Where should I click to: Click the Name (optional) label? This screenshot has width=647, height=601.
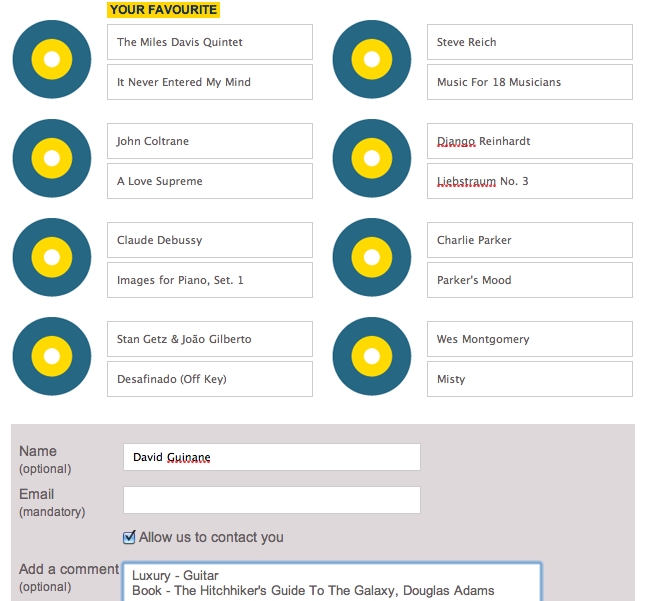(45, 460)
